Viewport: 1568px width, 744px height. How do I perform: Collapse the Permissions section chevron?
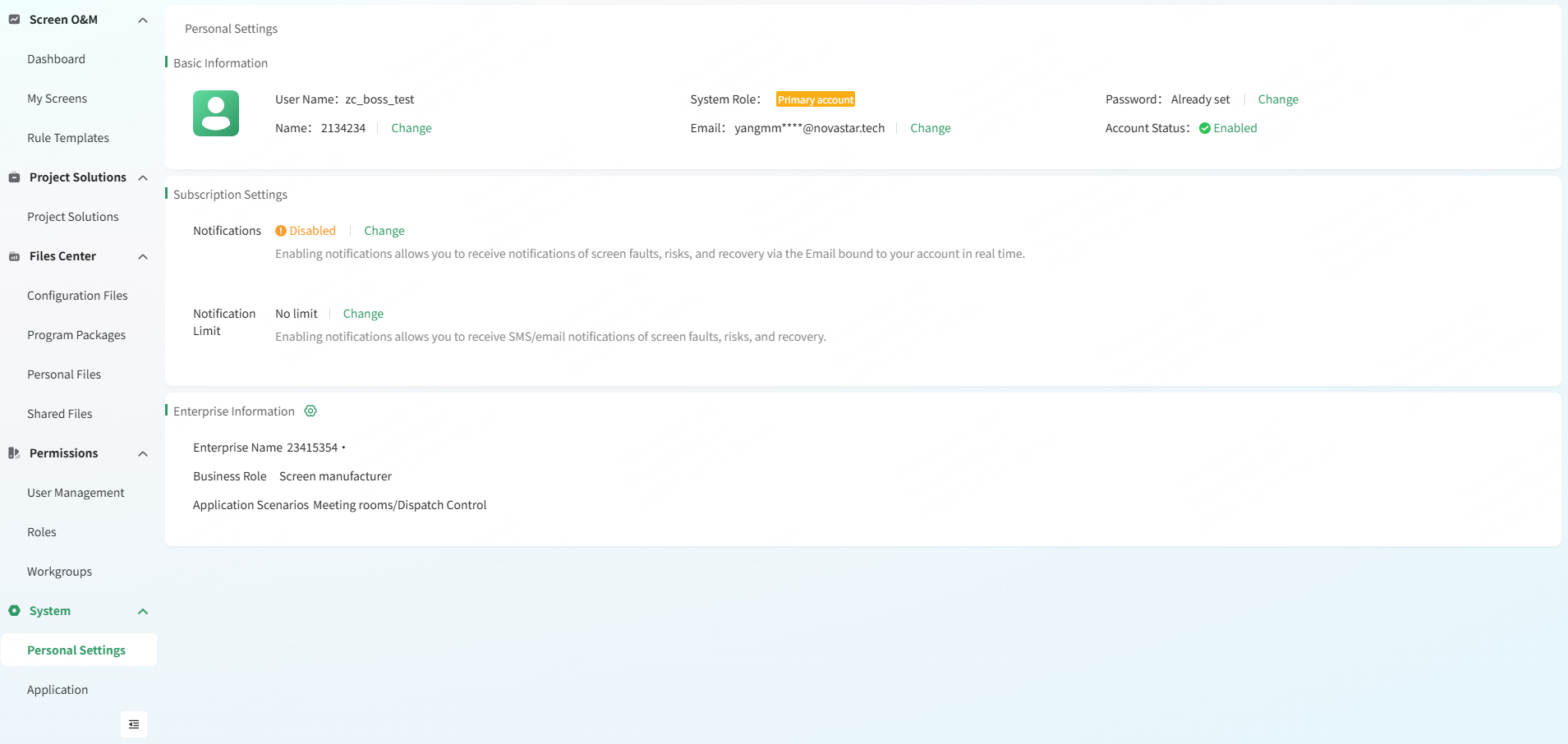click(143, 453)
